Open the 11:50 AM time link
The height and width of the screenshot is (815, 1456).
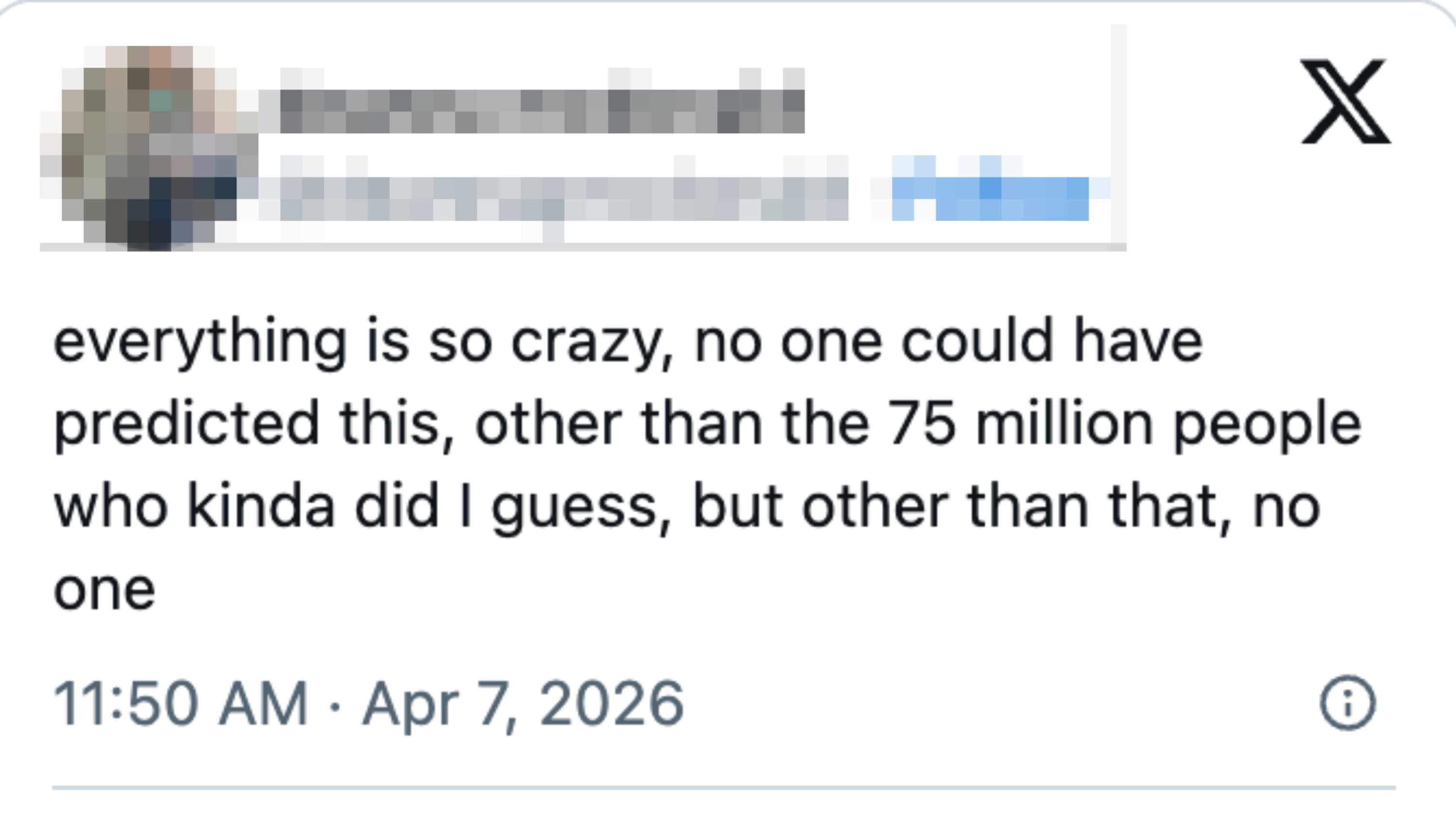pos(181,703)
